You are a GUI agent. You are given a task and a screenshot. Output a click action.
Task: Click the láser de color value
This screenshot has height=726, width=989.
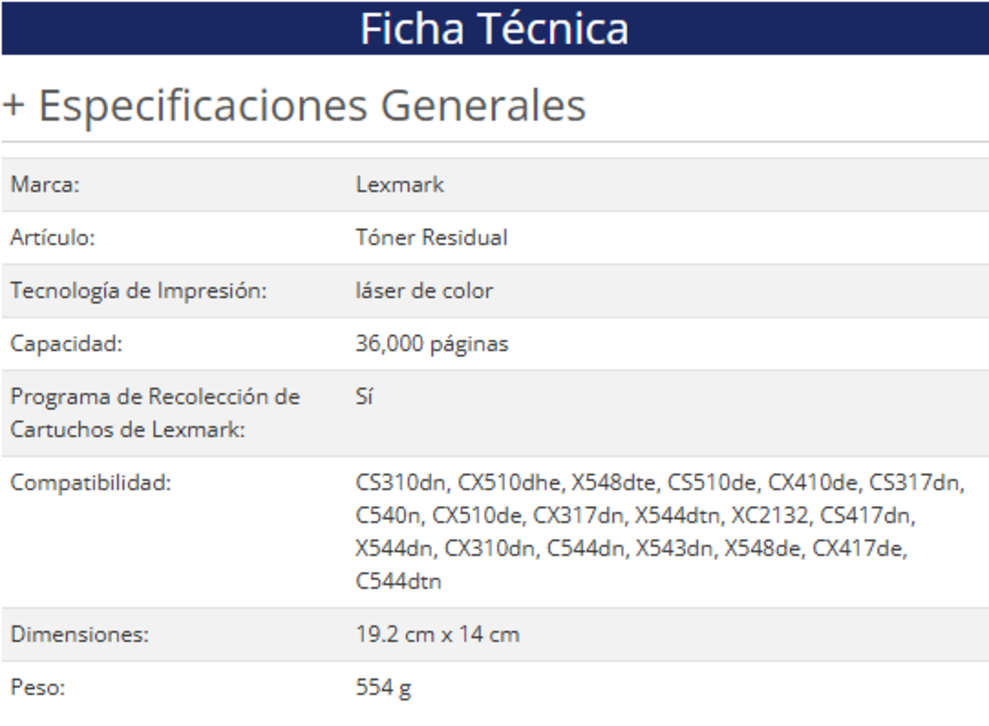(x=424, y=291)
